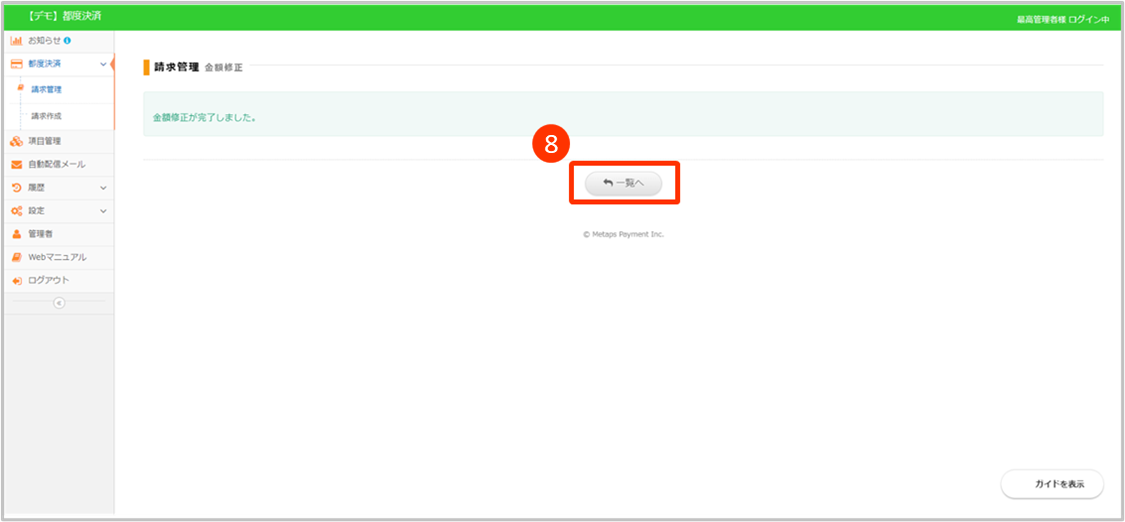Screen dimensions: 1125x522
Task: Click the ログアウト sign-out icon
Action: [16, 280]
